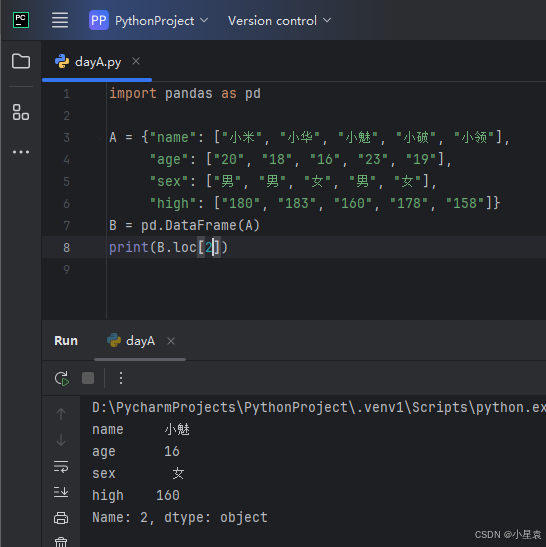Navigate up the stack trace arrow
Viewport: 546px width, 547px height.
[61, 414]
